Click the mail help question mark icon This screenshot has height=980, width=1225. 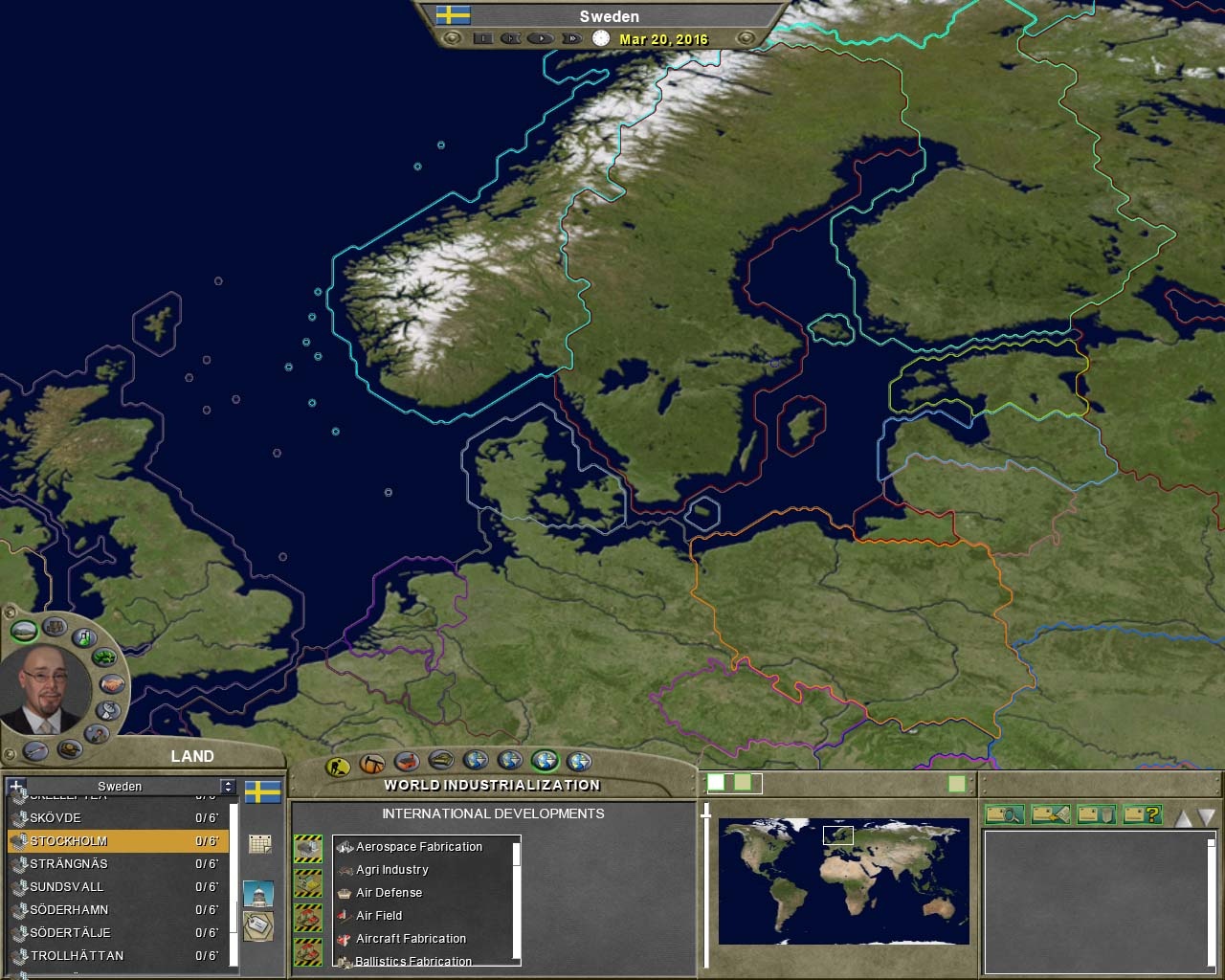pyautogui.click(x=1142, y=814)
